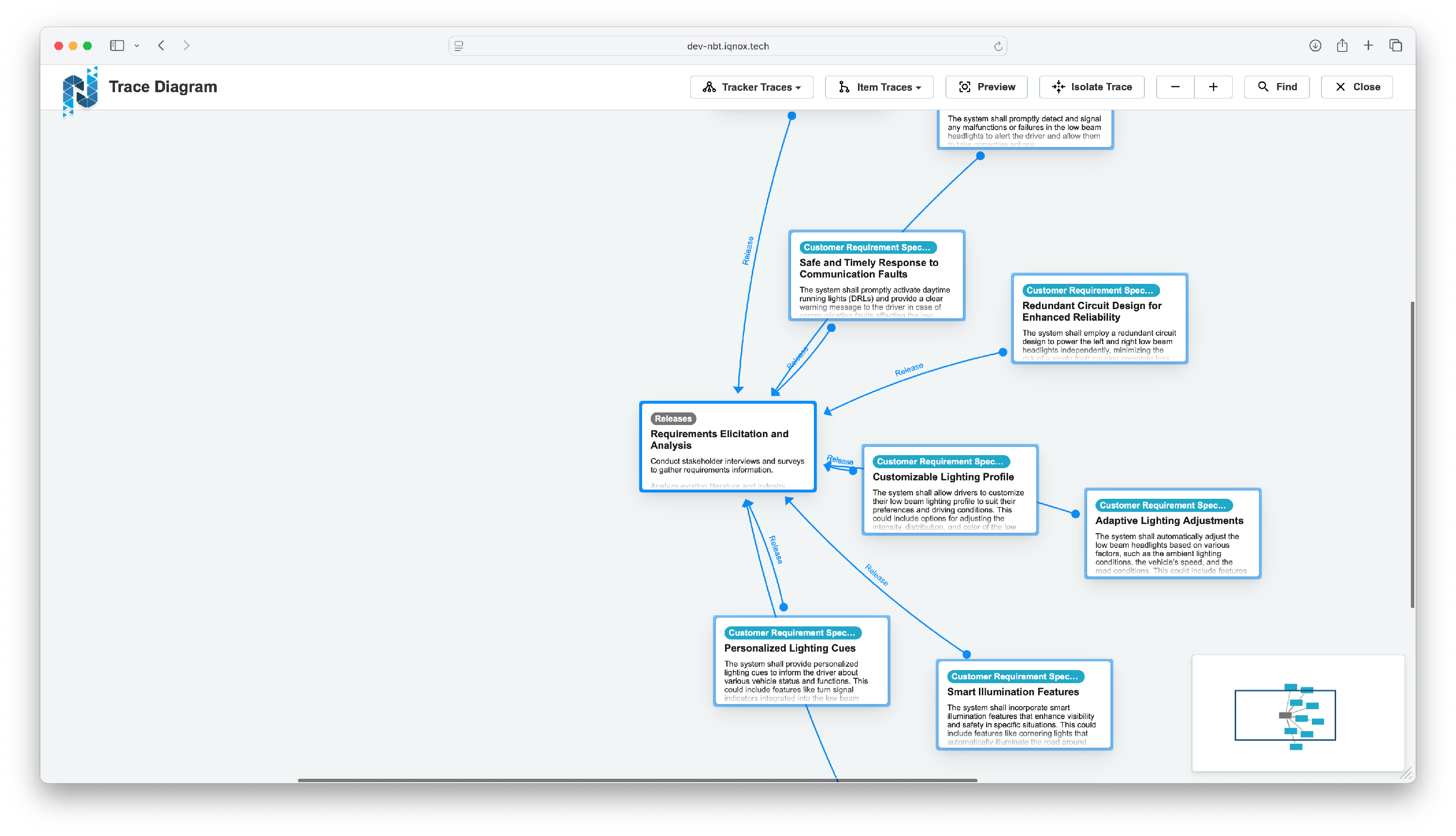1456x836 pixels.
Task: Toggle the Safari sidebar icon
Action: 117,45
